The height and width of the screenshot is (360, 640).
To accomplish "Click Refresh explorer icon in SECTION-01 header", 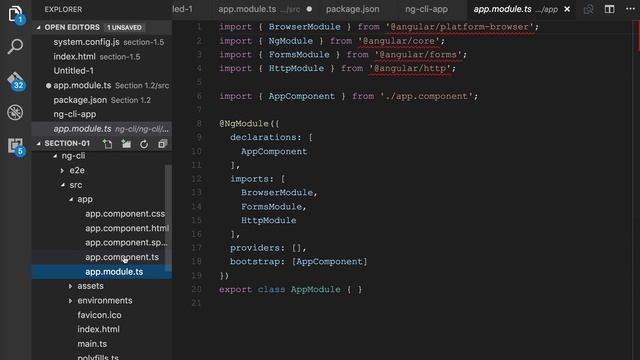I will click(144, 144).
